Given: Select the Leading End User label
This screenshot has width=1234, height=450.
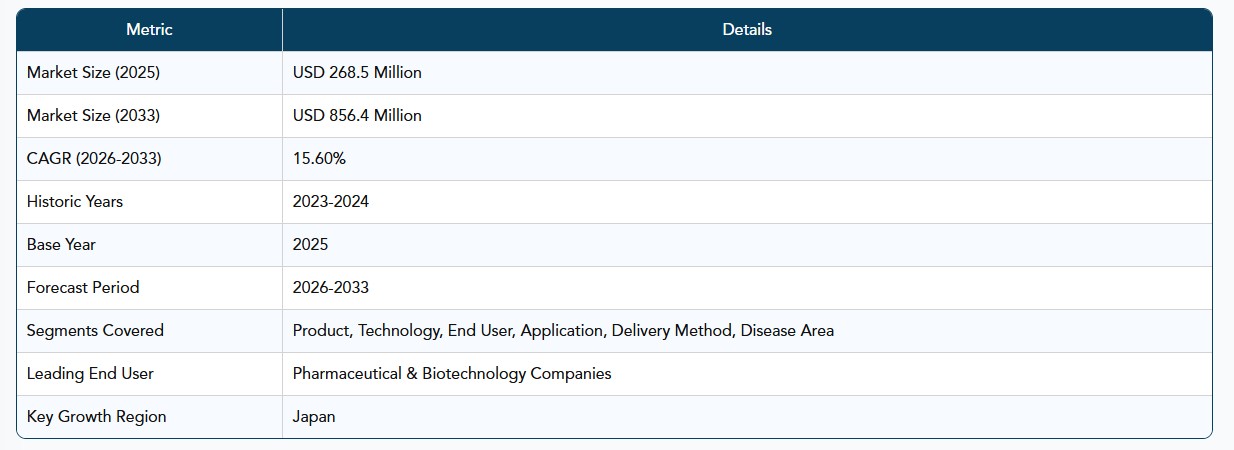Looking at the screenshot, I should coord(90,374).
